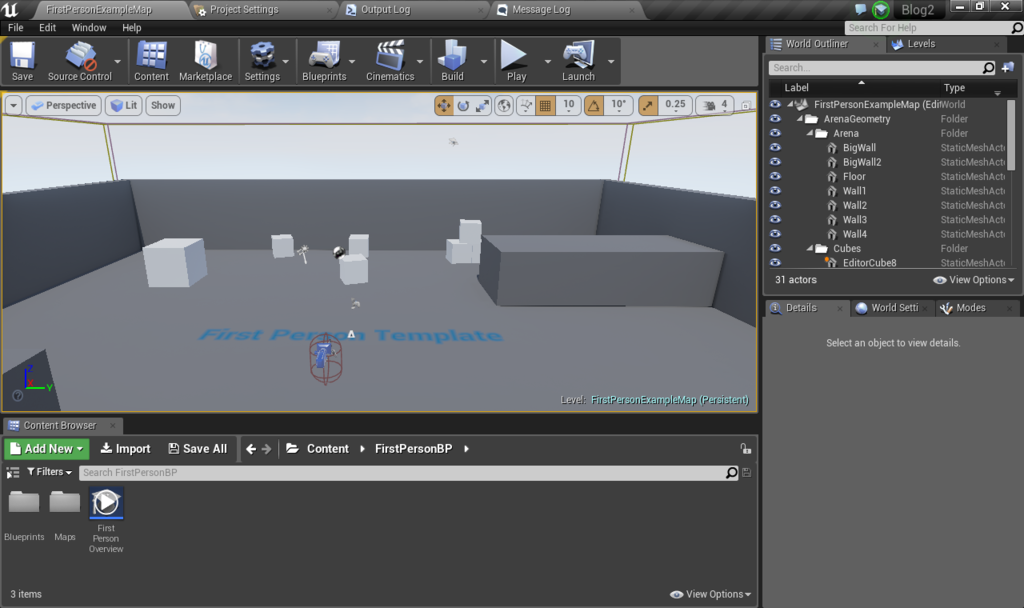Click the Build toolbar icon
The image size is (1024, 608).
452,61
